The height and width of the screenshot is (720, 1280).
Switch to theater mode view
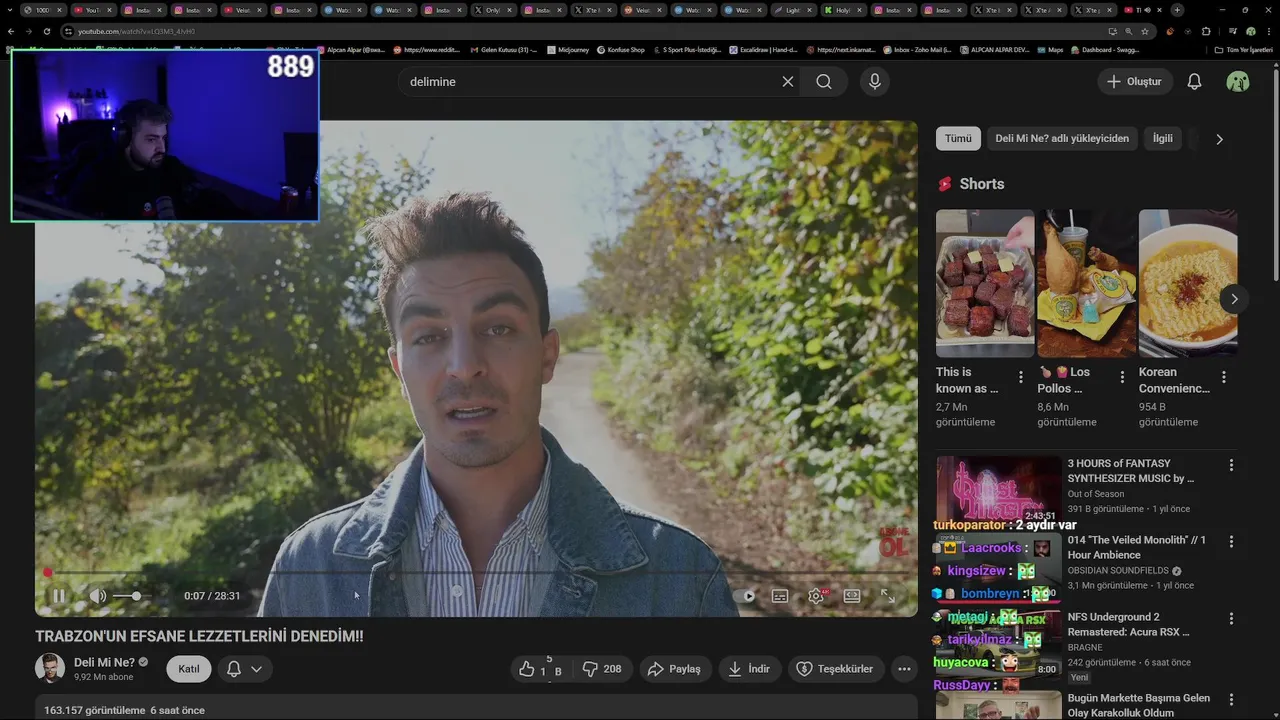852,596
